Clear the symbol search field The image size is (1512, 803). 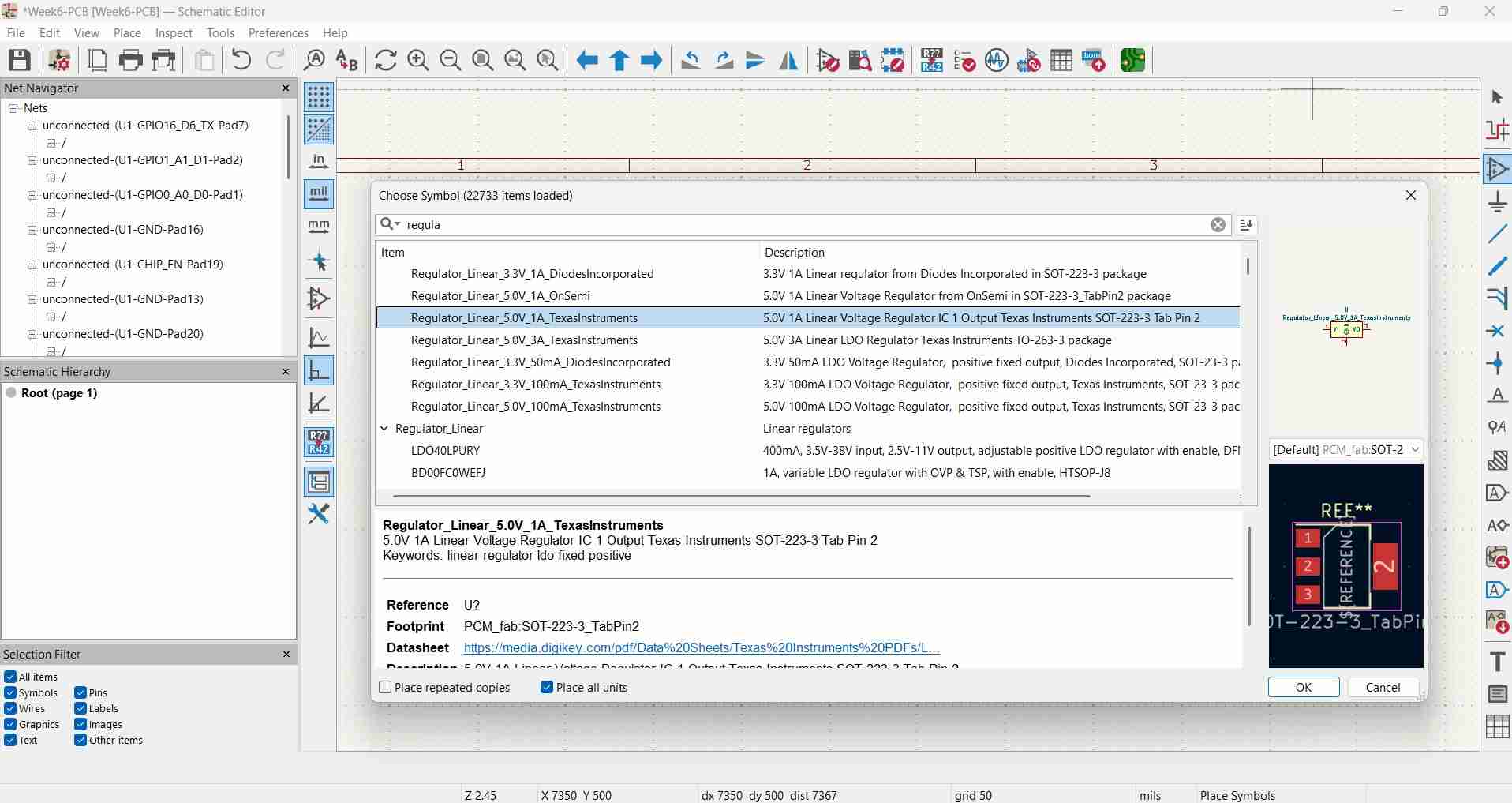pyautogui.click(x=1218, y=225)
